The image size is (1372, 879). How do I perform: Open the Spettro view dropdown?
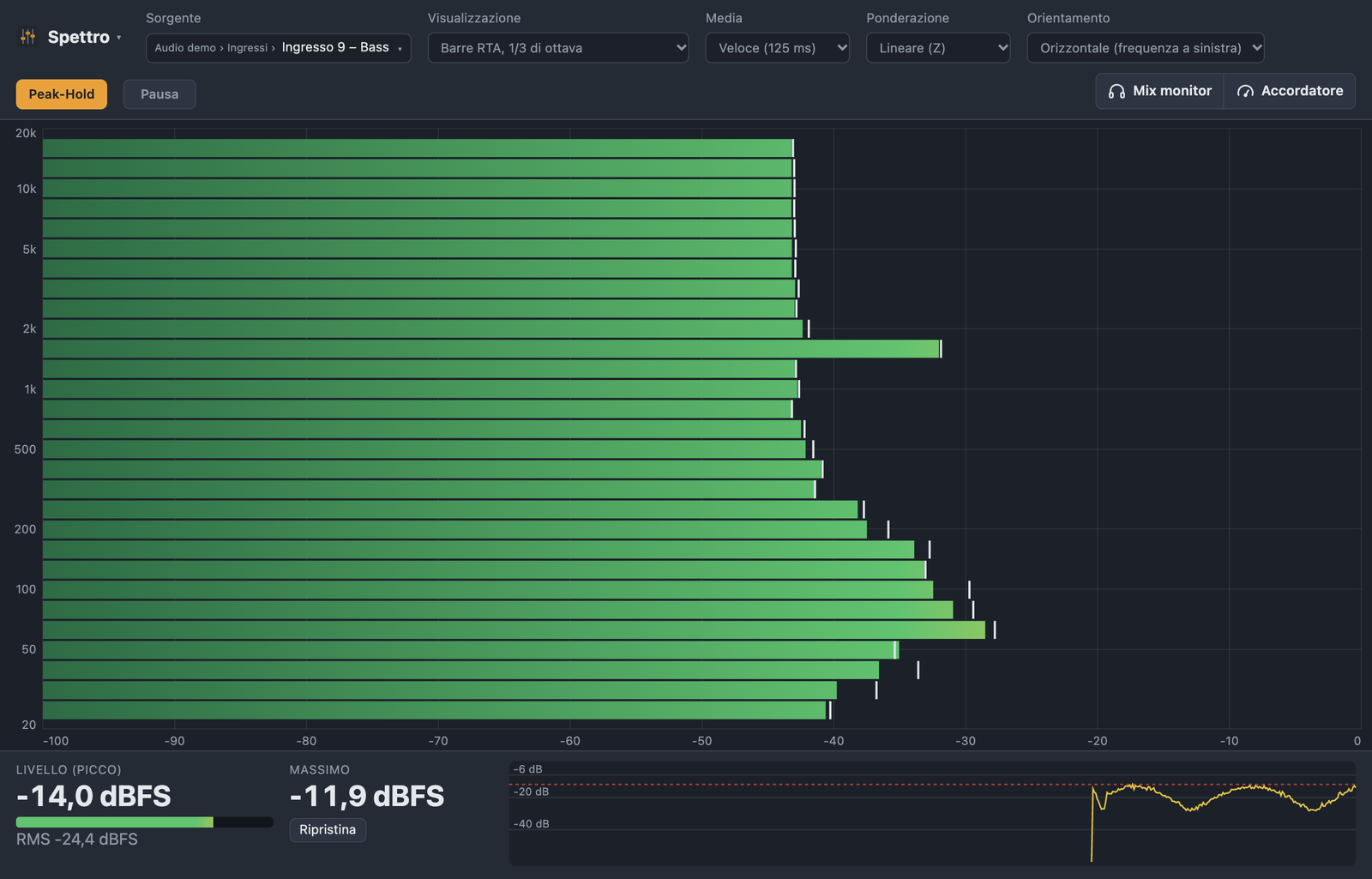click(72, 37)
